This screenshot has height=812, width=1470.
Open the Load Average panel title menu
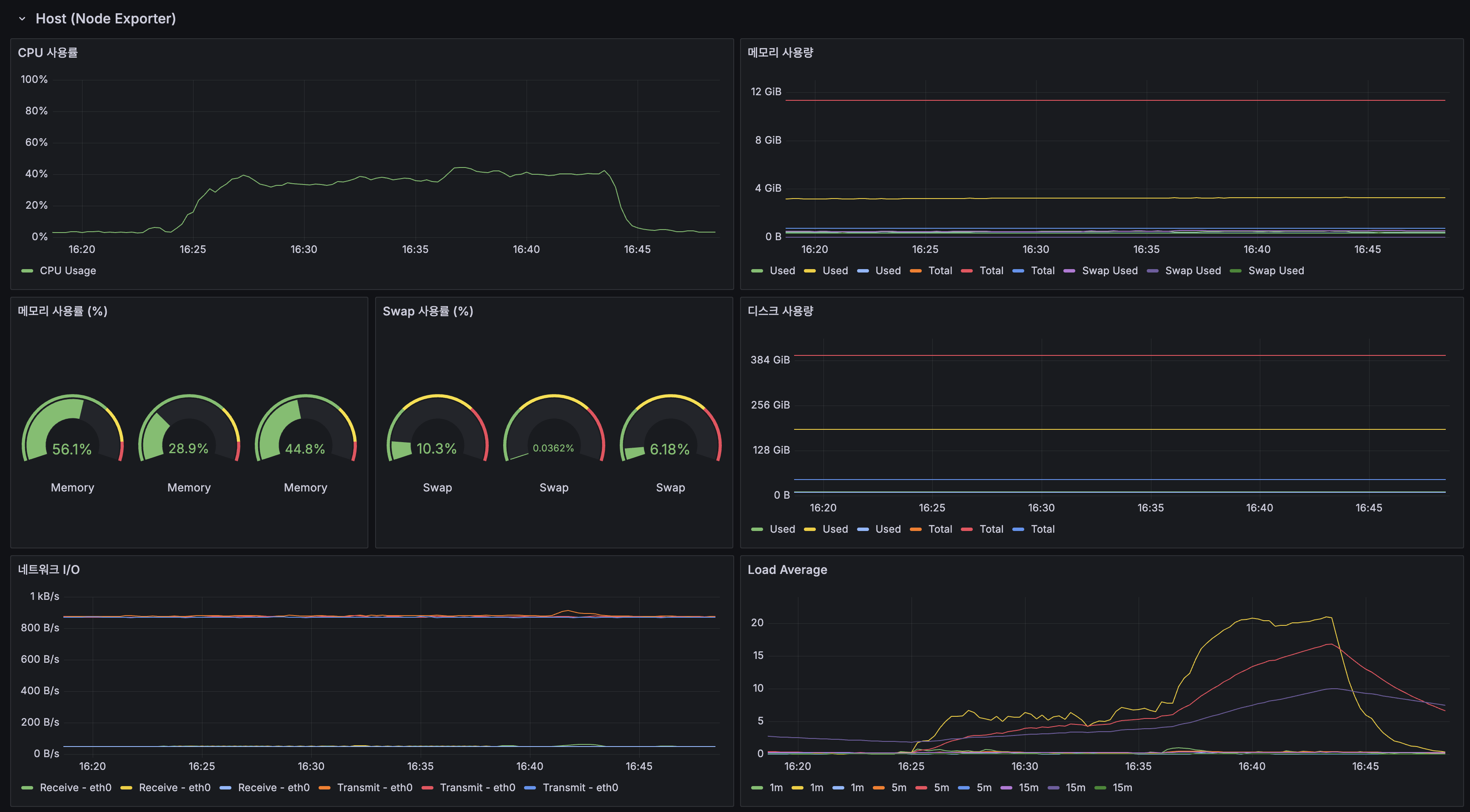(x=787, y=569)
